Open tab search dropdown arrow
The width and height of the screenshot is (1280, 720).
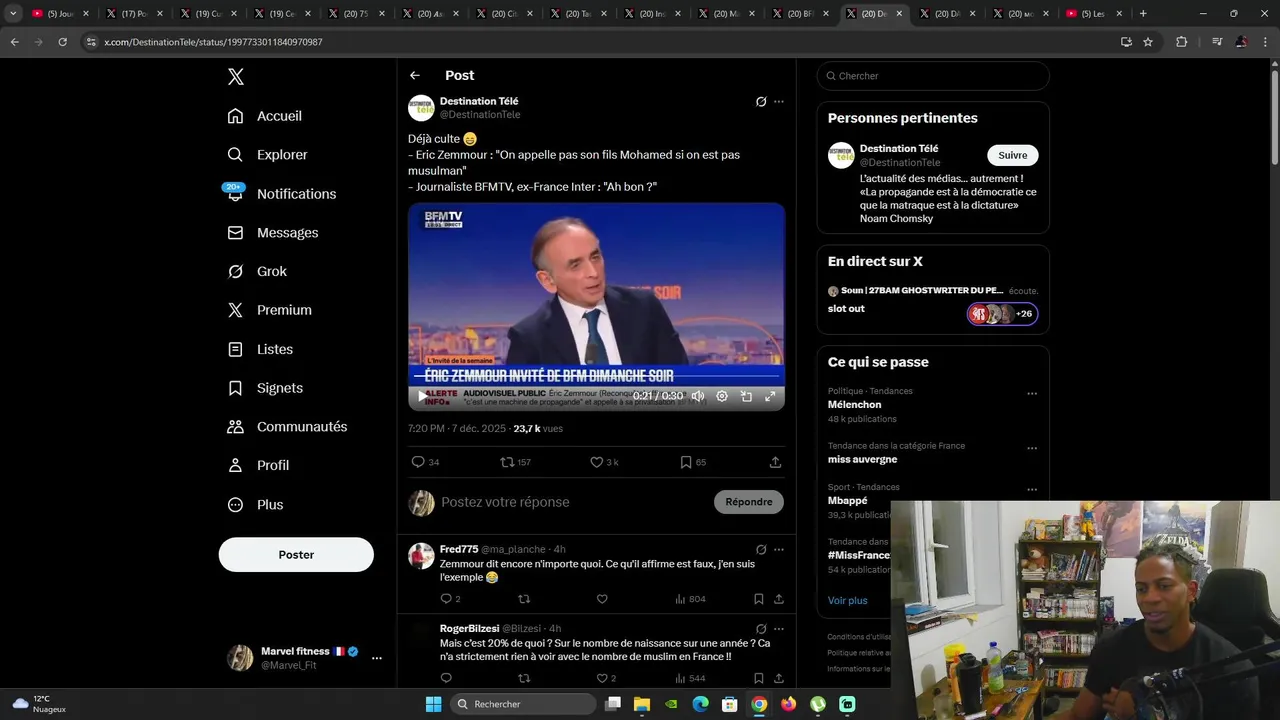[x=13, y=14]
